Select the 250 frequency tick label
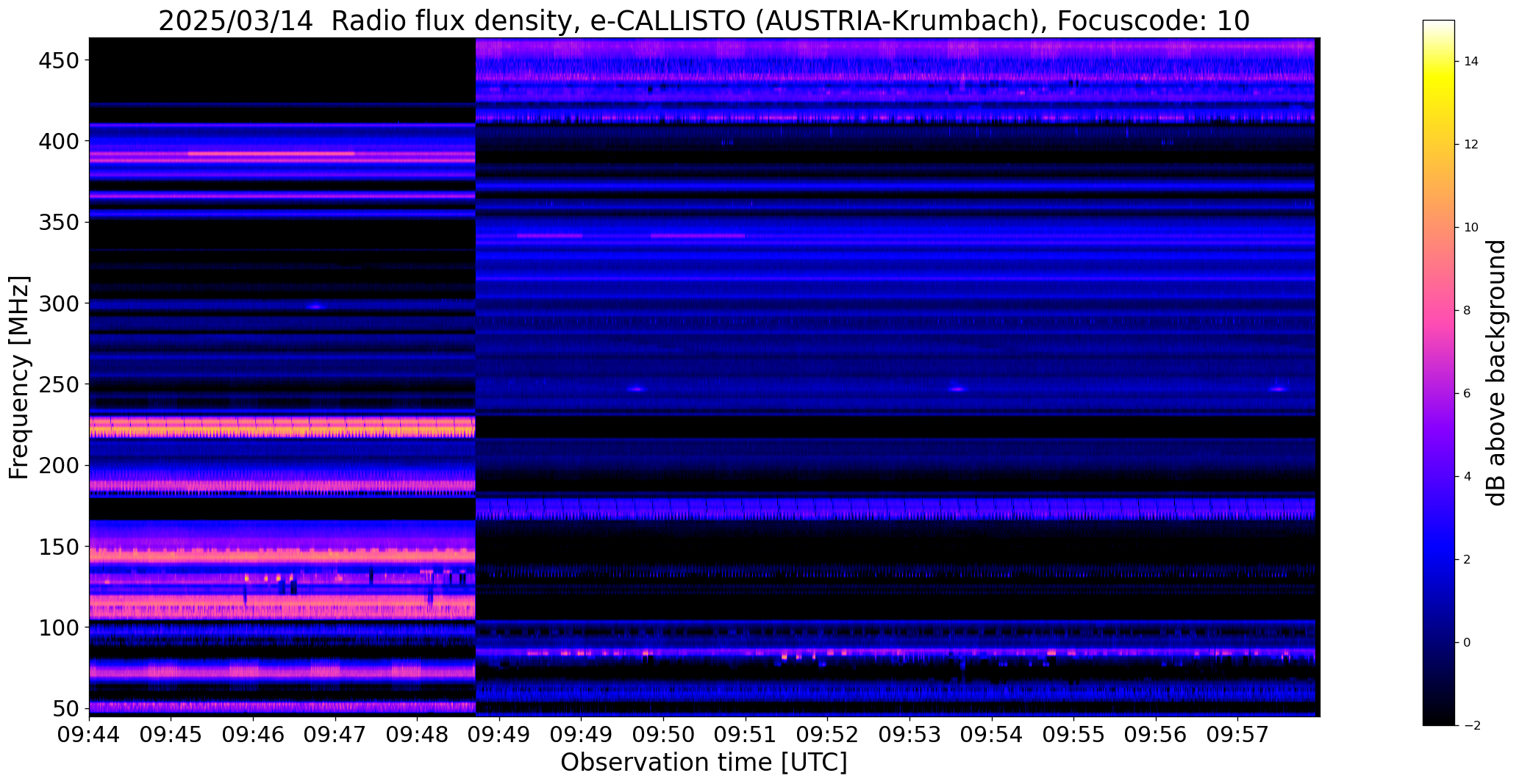 click(x=60, y=384)
